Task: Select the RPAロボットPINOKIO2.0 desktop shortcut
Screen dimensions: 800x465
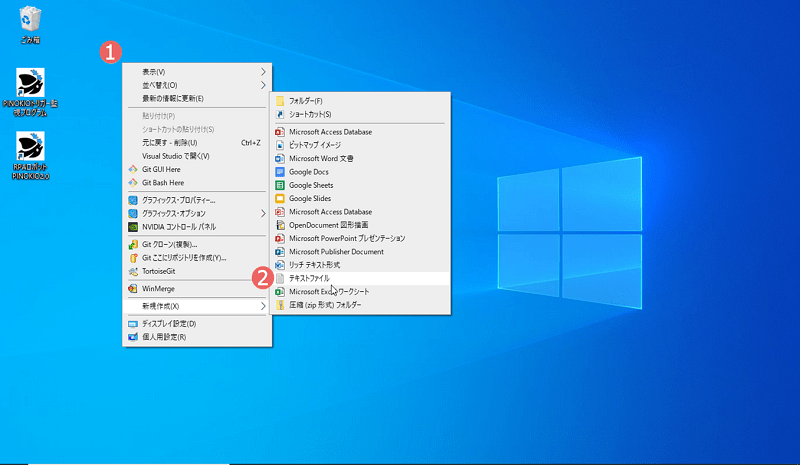Action: point(30,156)
